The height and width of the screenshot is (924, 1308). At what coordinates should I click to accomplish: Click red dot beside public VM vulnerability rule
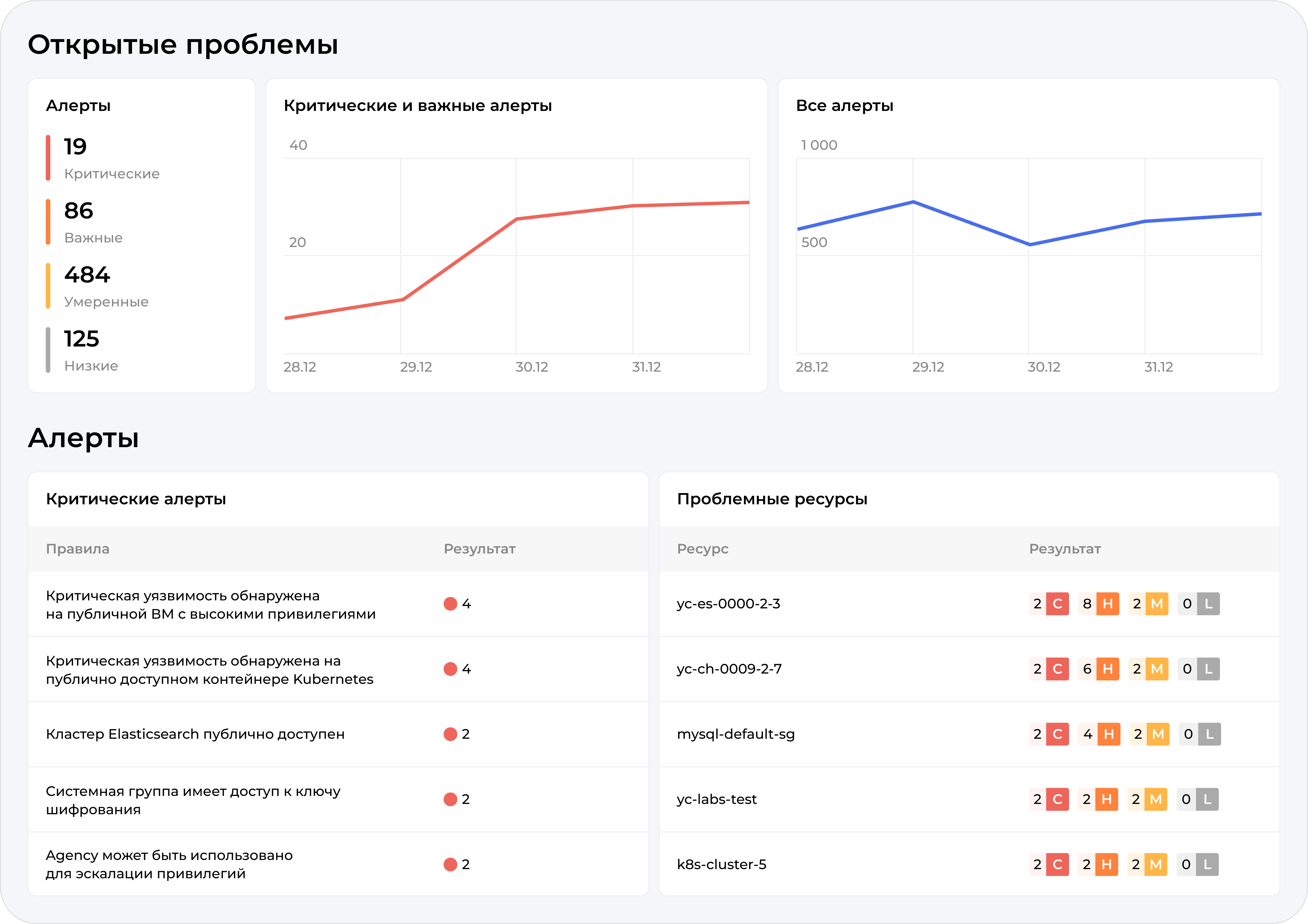click(450, 604)
